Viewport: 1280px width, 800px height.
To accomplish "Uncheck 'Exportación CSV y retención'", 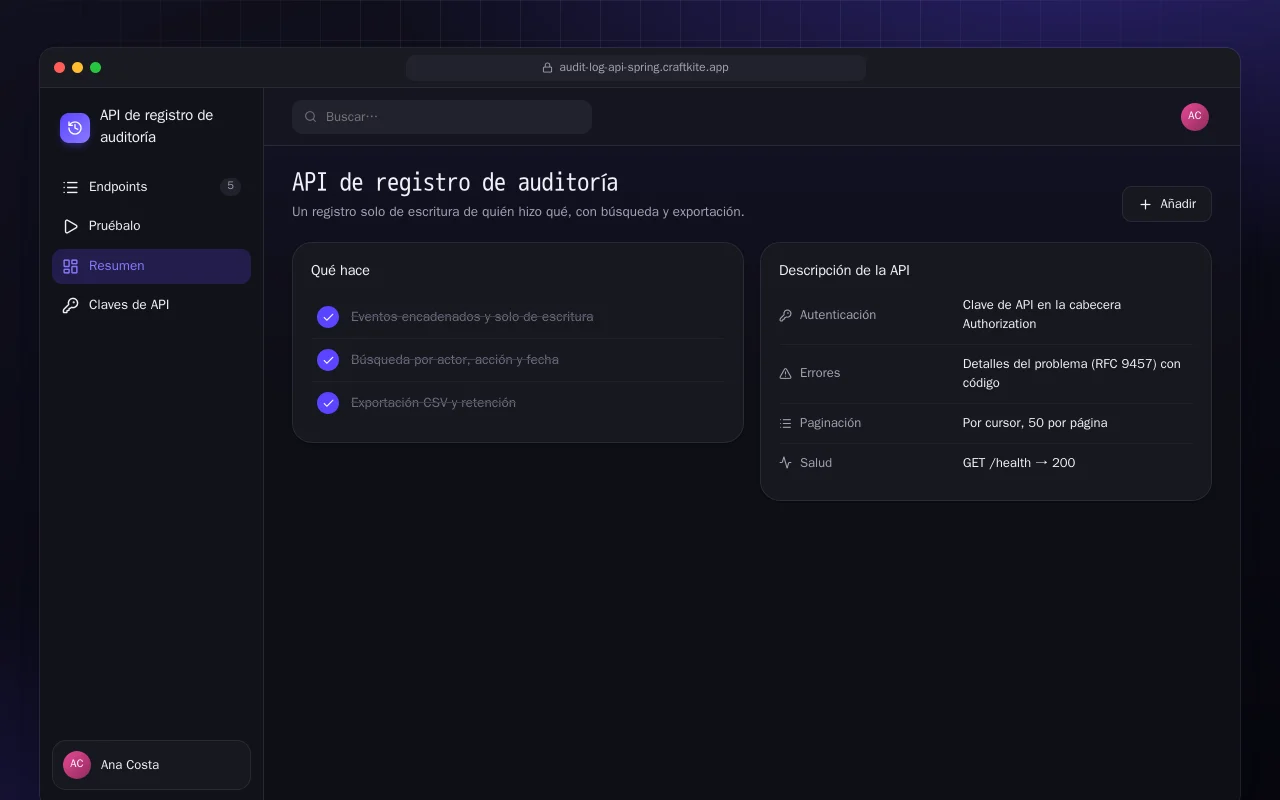I will [x=328, y=403].
